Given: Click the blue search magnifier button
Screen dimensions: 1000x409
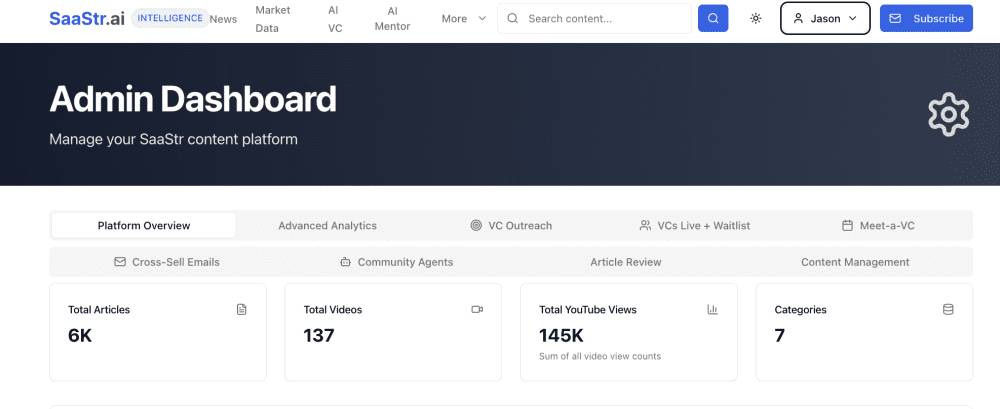Looking at the screenshot, I should [x=713, y=19].
